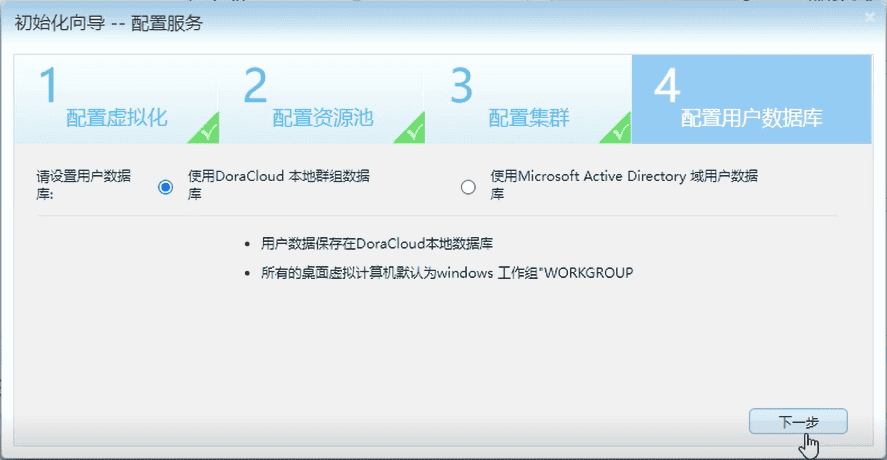
Task: Select the DoraCloud local group database option
Action: [x=165, y=187]
